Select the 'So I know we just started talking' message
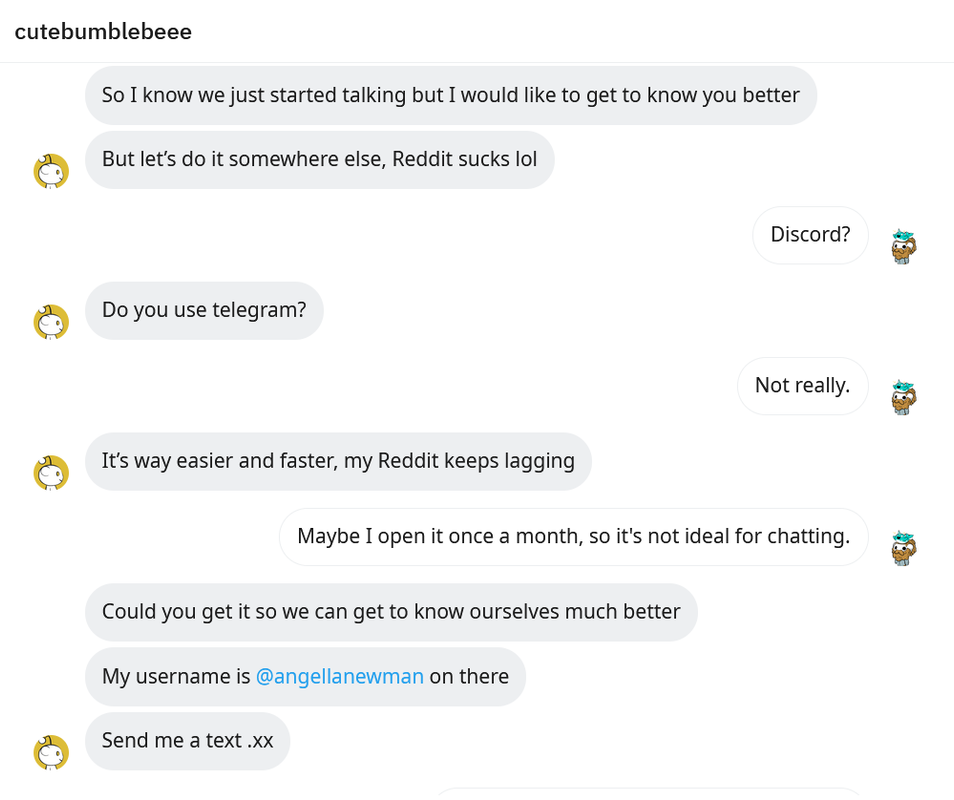Viewport: 954px width, 800px height. pos(451,96)
